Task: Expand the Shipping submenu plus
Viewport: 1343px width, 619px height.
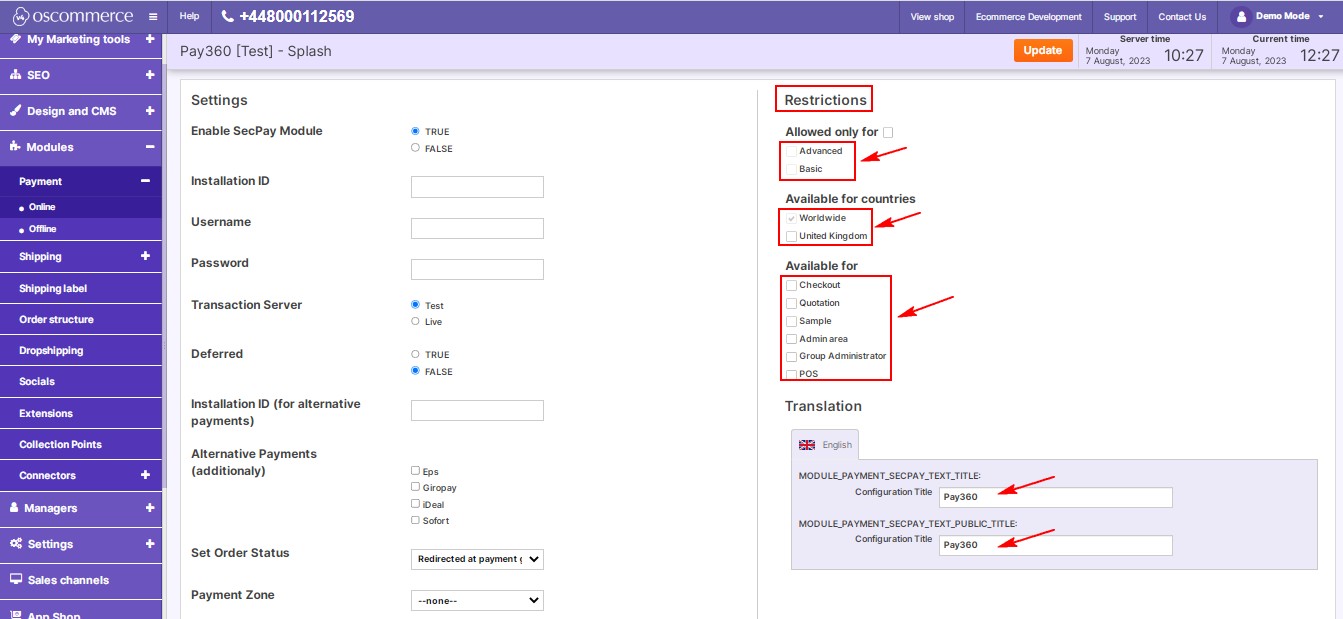Action: [x=145, y=256]
